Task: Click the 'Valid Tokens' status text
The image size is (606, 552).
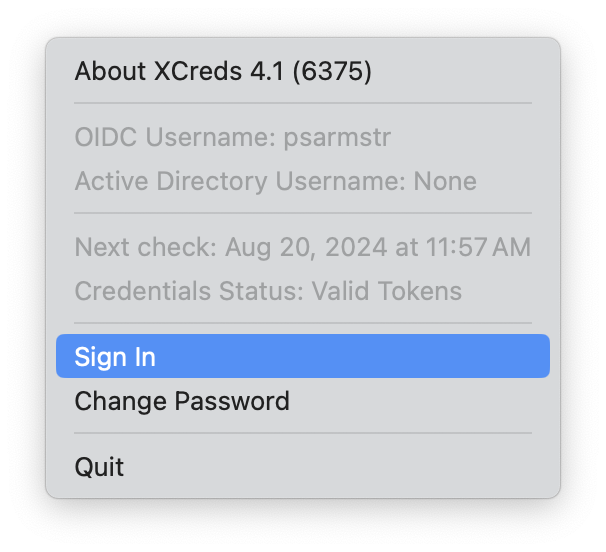Action: tap(386, 292)
